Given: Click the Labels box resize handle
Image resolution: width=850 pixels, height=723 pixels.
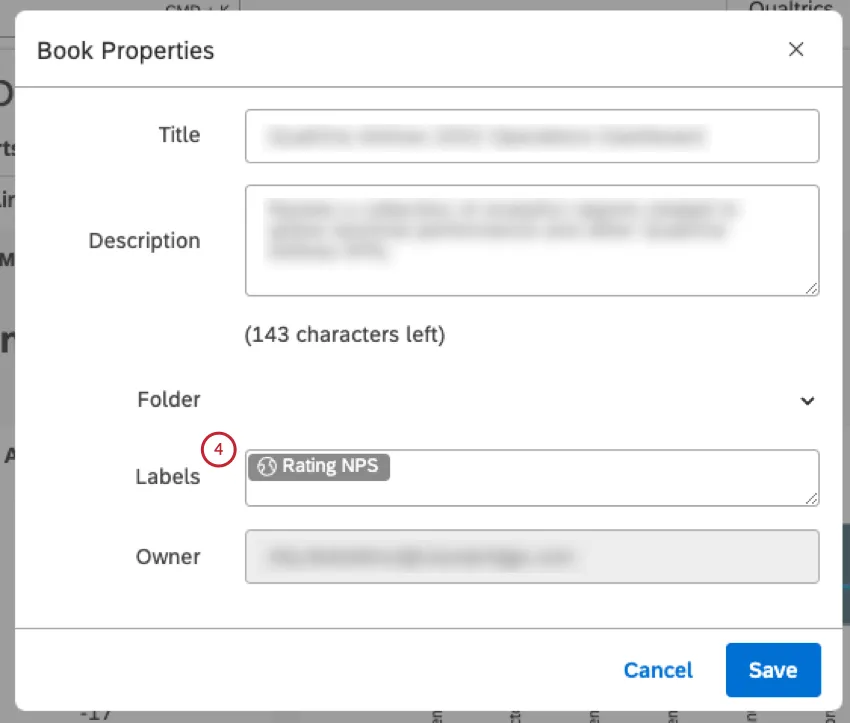Looking at the screenshot, I should (811, 498).
